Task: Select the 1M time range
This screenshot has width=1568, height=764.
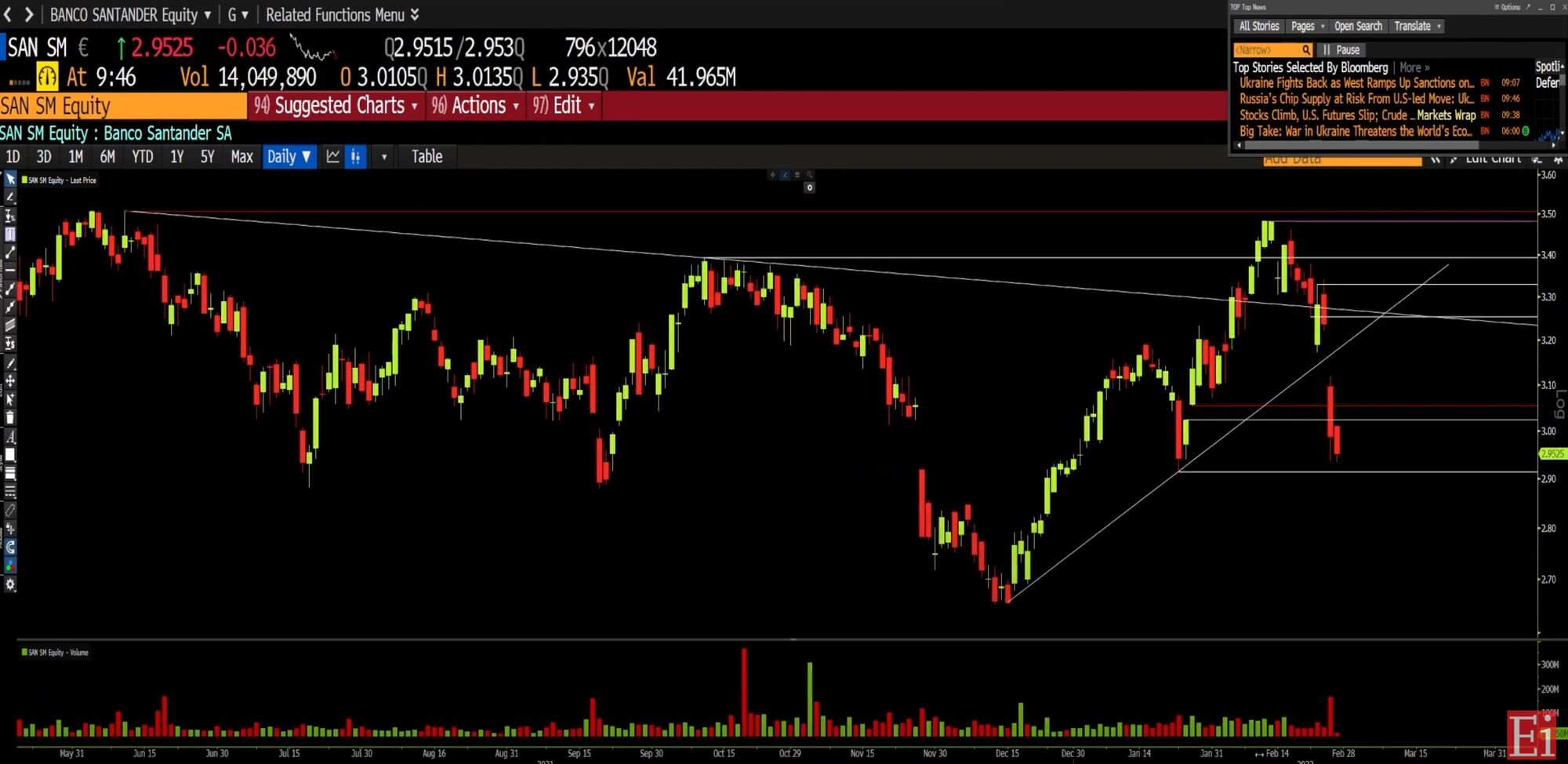Action: pyautogui.click(x=75, y=156)
